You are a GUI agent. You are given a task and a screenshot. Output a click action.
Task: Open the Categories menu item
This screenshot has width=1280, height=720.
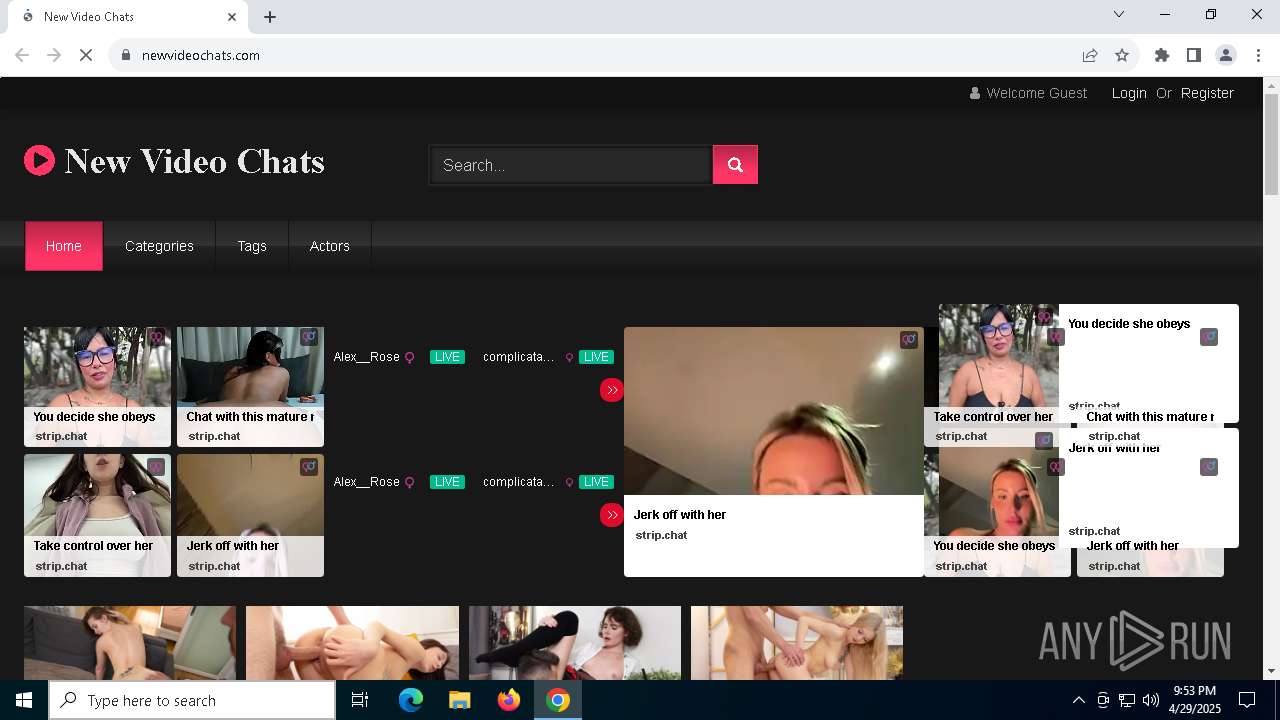tap(159, 246)
